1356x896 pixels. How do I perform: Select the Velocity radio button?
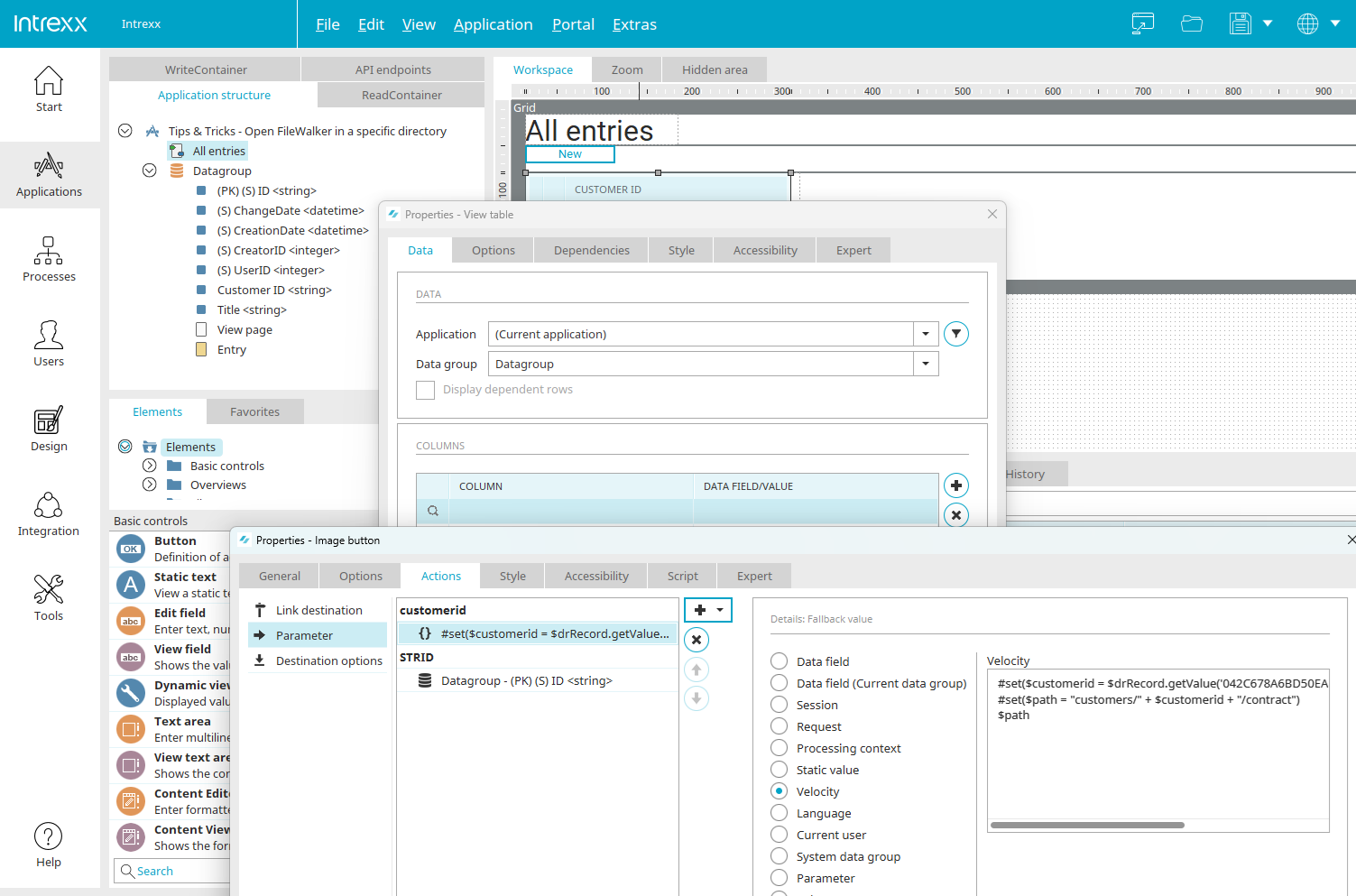coord(779,790)
